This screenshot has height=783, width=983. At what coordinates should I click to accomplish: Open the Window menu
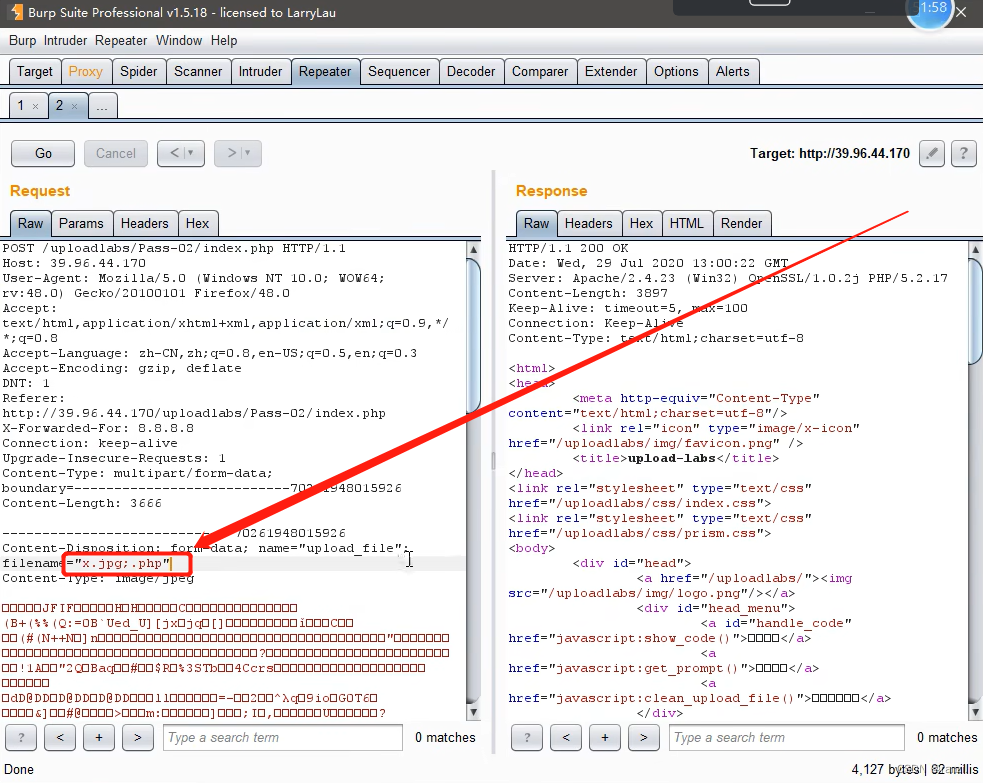click(179, 41)
